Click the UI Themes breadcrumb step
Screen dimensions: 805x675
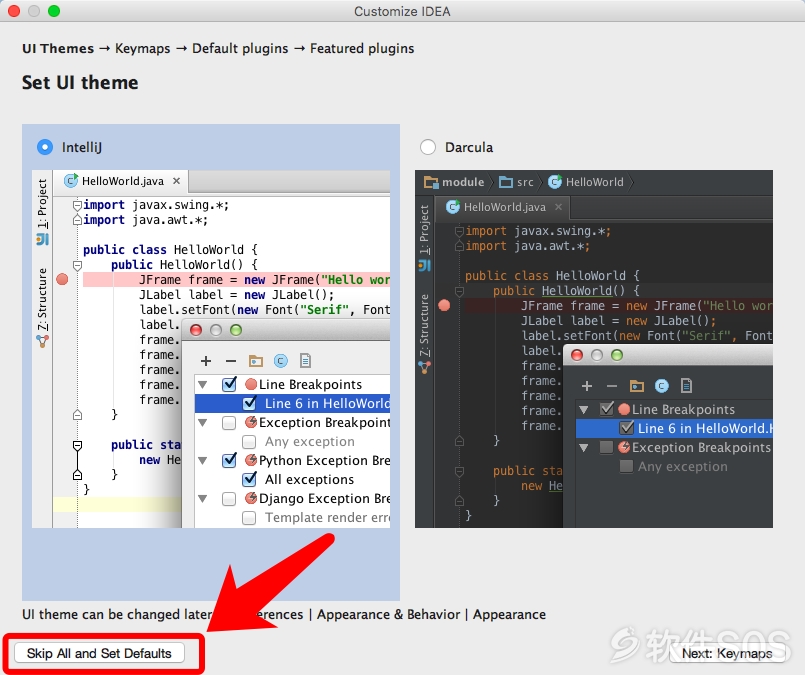(x=58, y=48)
